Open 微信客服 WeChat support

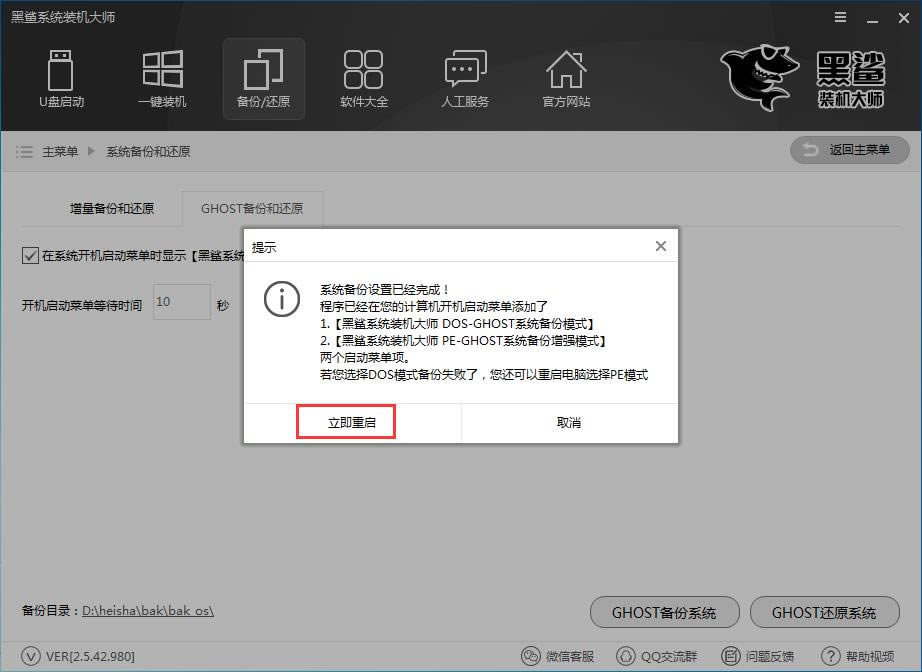pyautogui.click(x=558, y=656)
